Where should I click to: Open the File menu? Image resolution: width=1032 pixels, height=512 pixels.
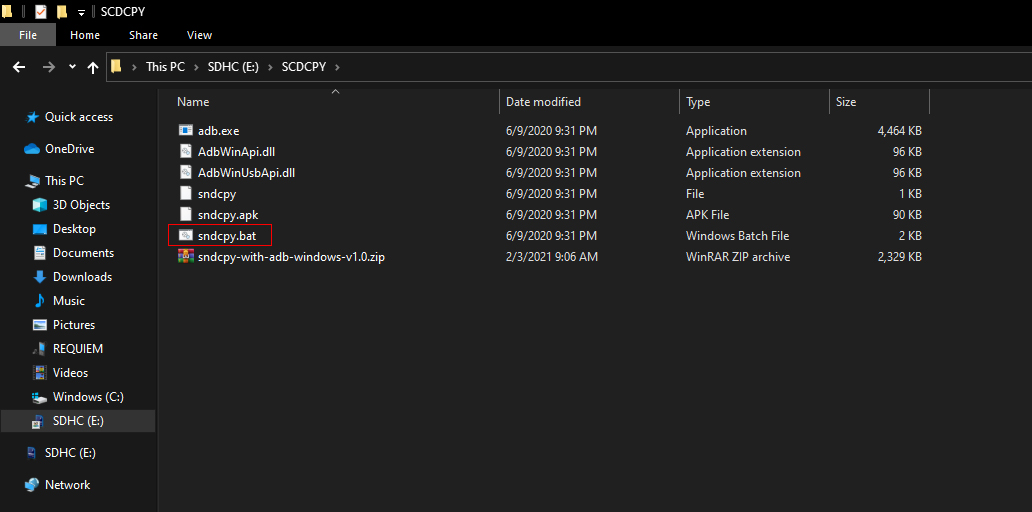pyautogui.click(x=28, y=35)
